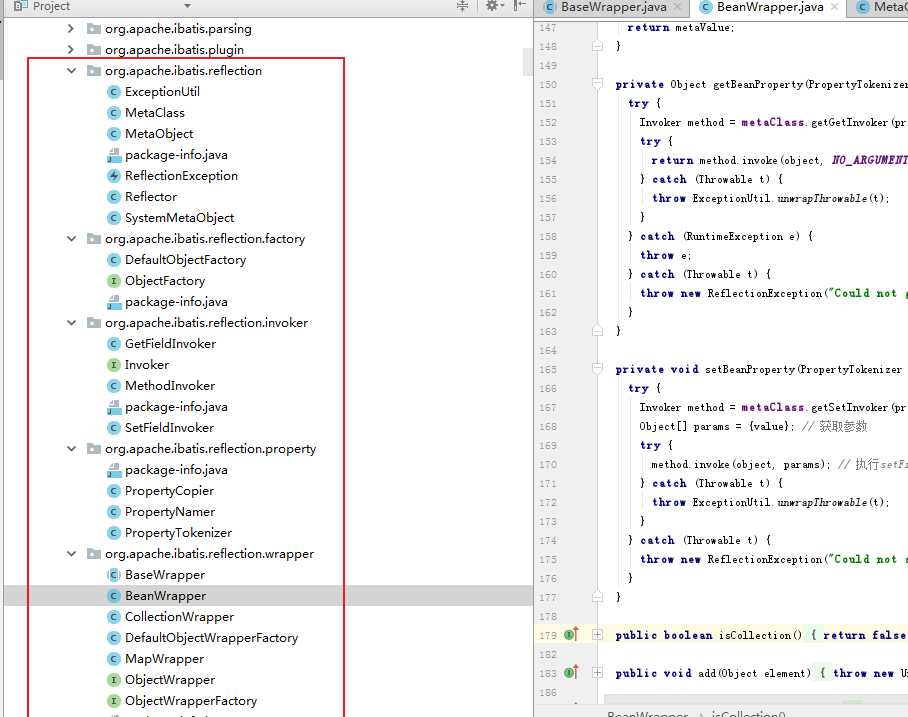The image size is (908, 717).
Task: Click BaseWrapper abstract class icon
Action: tap(114, 575)
